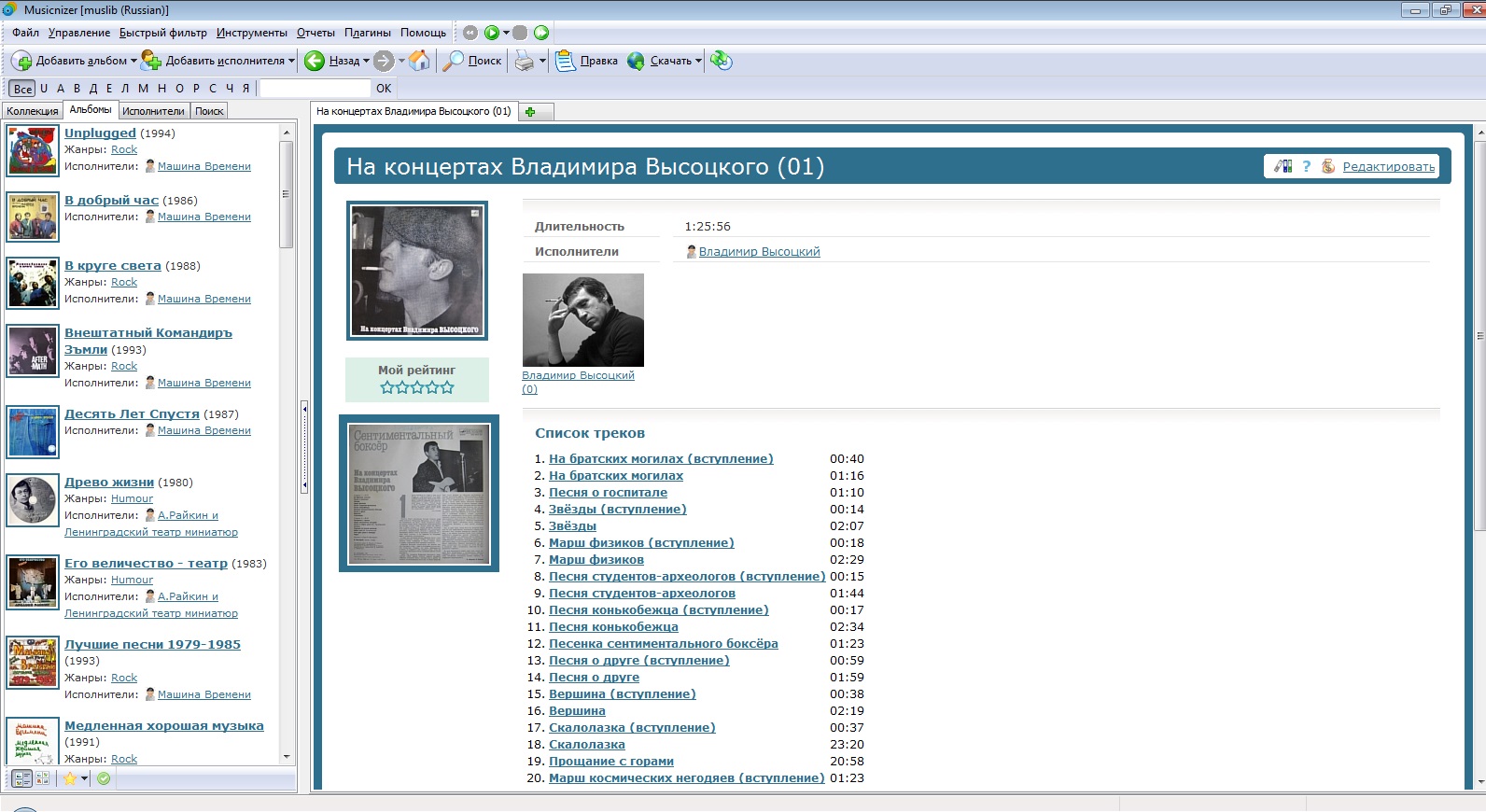Open the track Марш физиков

tap(596, 560)
